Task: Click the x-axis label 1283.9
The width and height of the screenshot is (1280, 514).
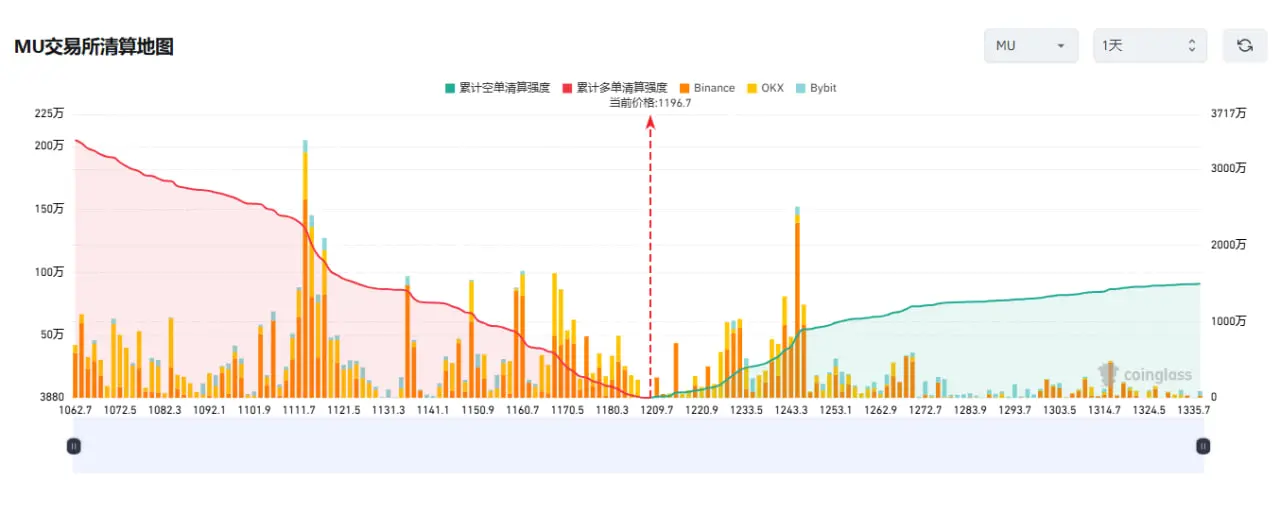Action: point(970,410)
